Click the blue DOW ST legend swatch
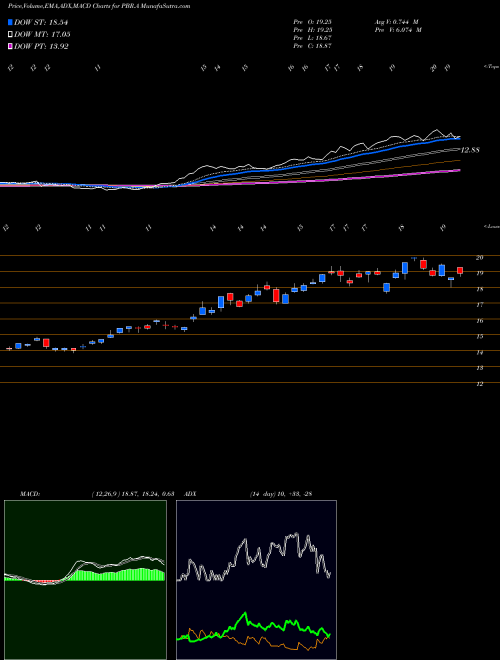Screen dimensions: 500x660 point(10,22)
